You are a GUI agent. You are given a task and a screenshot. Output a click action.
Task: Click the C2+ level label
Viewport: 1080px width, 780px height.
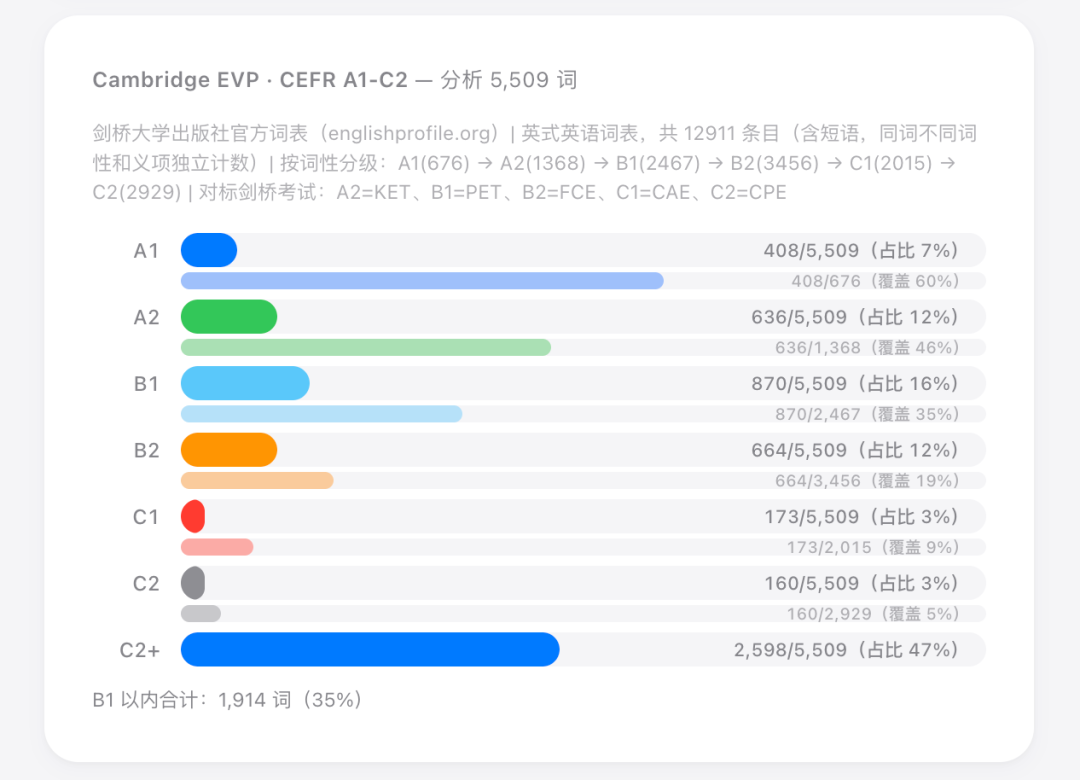(x=139, y=650)
